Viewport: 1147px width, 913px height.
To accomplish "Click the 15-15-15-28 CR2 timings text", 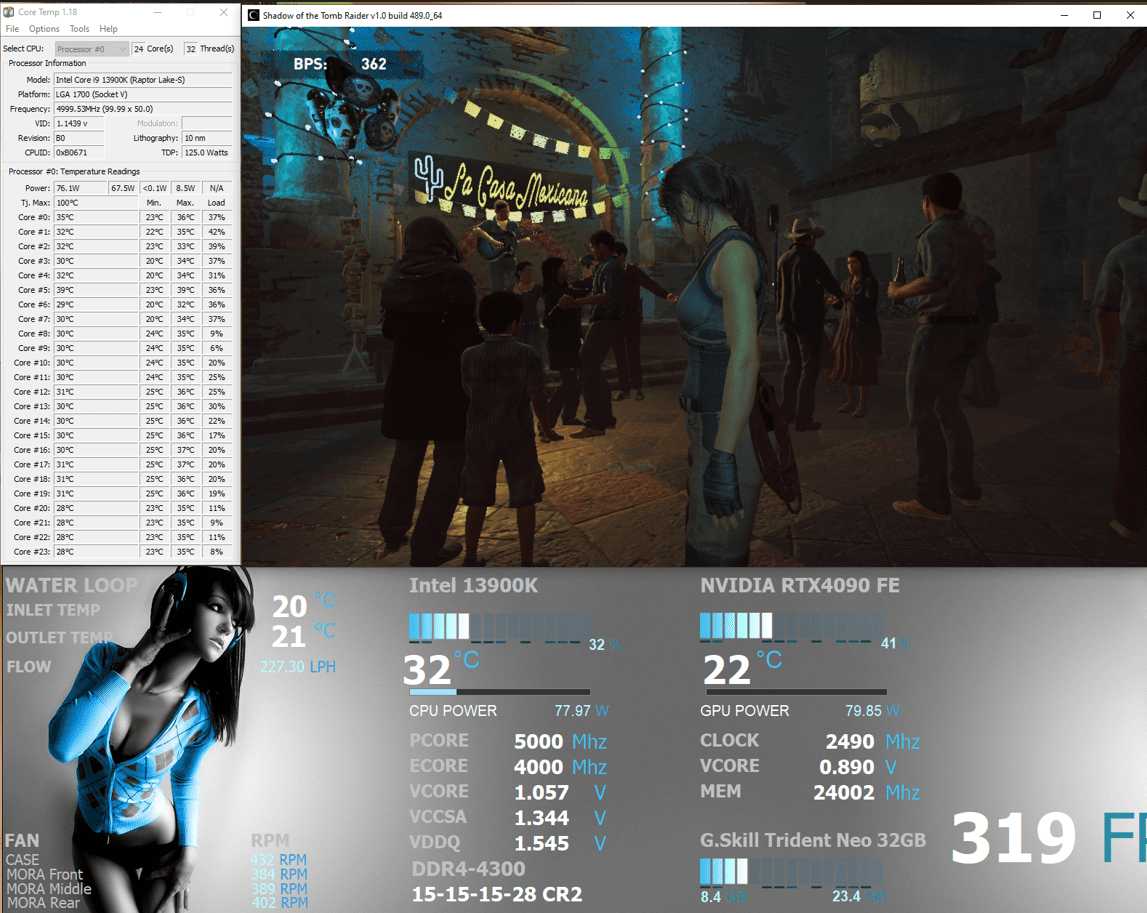I will [497, 895].
